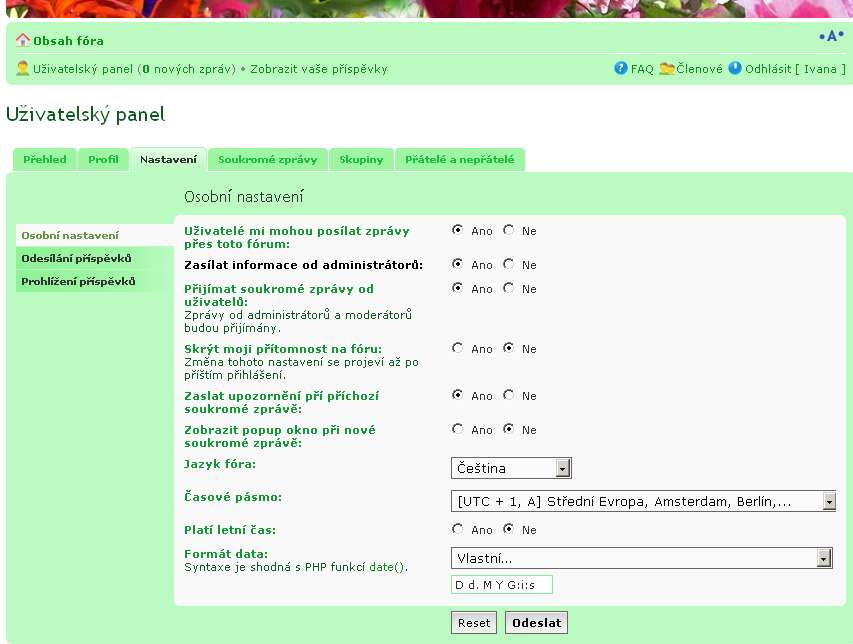This screenshot has height=644, width=853.
Task: Select Ano for daylight saving time
Action: click(x=458, y=528)
